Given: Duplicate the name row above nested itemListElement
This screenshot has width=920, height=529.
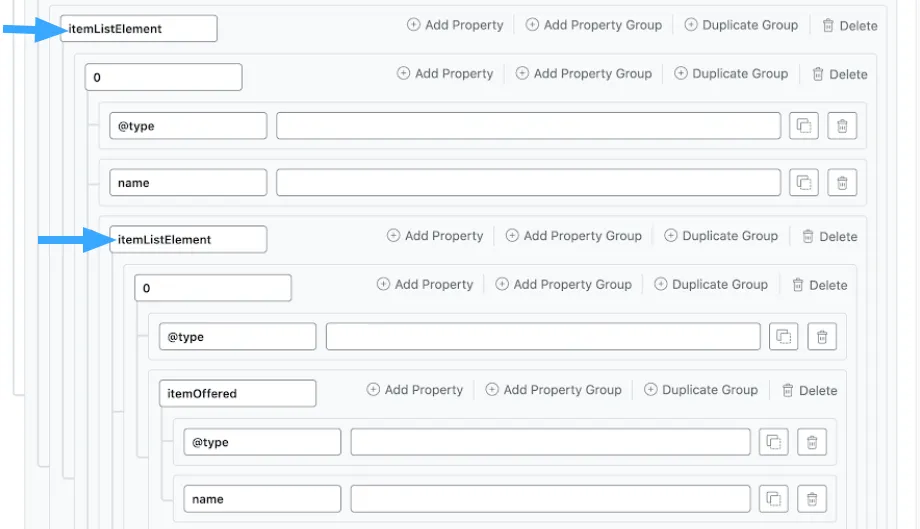Looking at the screenshot, I should [803, 182].
